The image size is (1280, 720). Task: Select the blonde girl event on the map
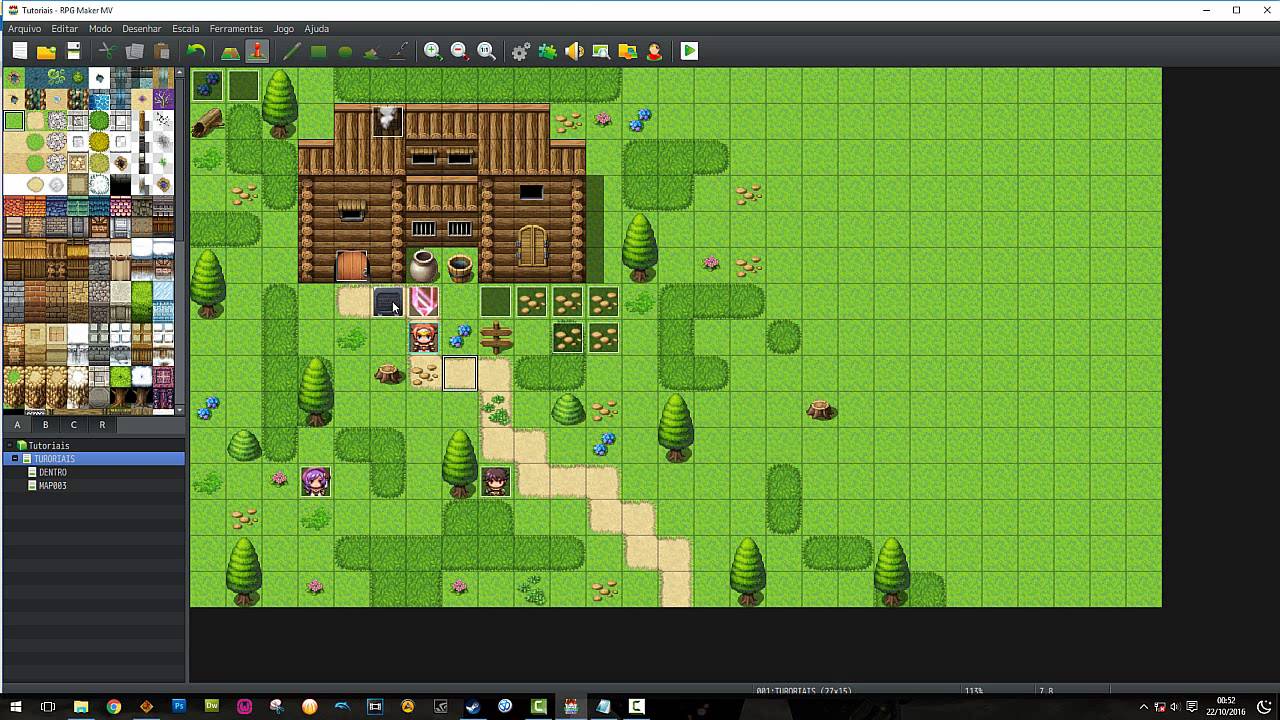tap(424, 338)
